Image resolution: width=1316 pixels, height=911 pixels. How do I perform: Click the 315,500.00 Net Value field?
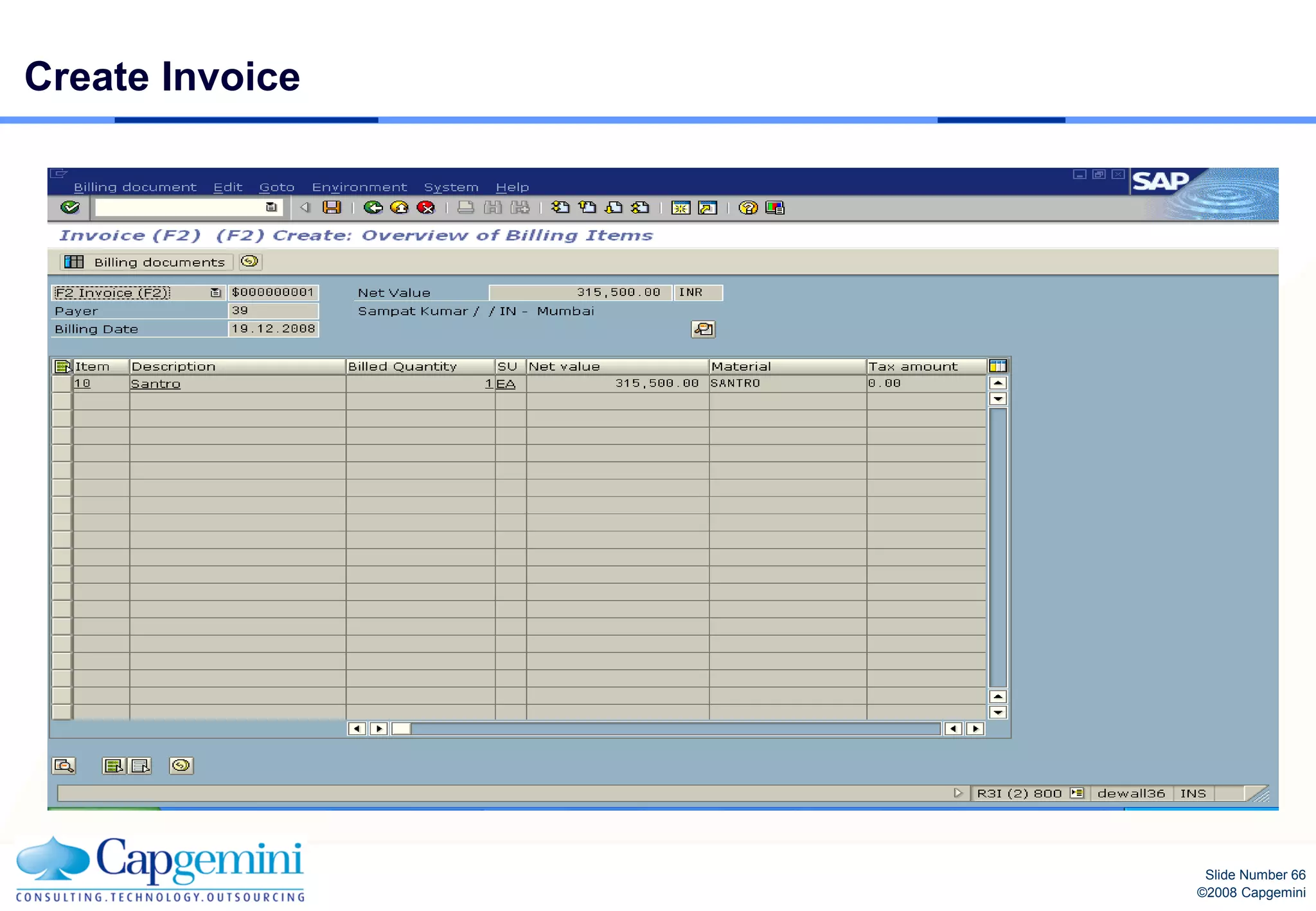point(580,292)
